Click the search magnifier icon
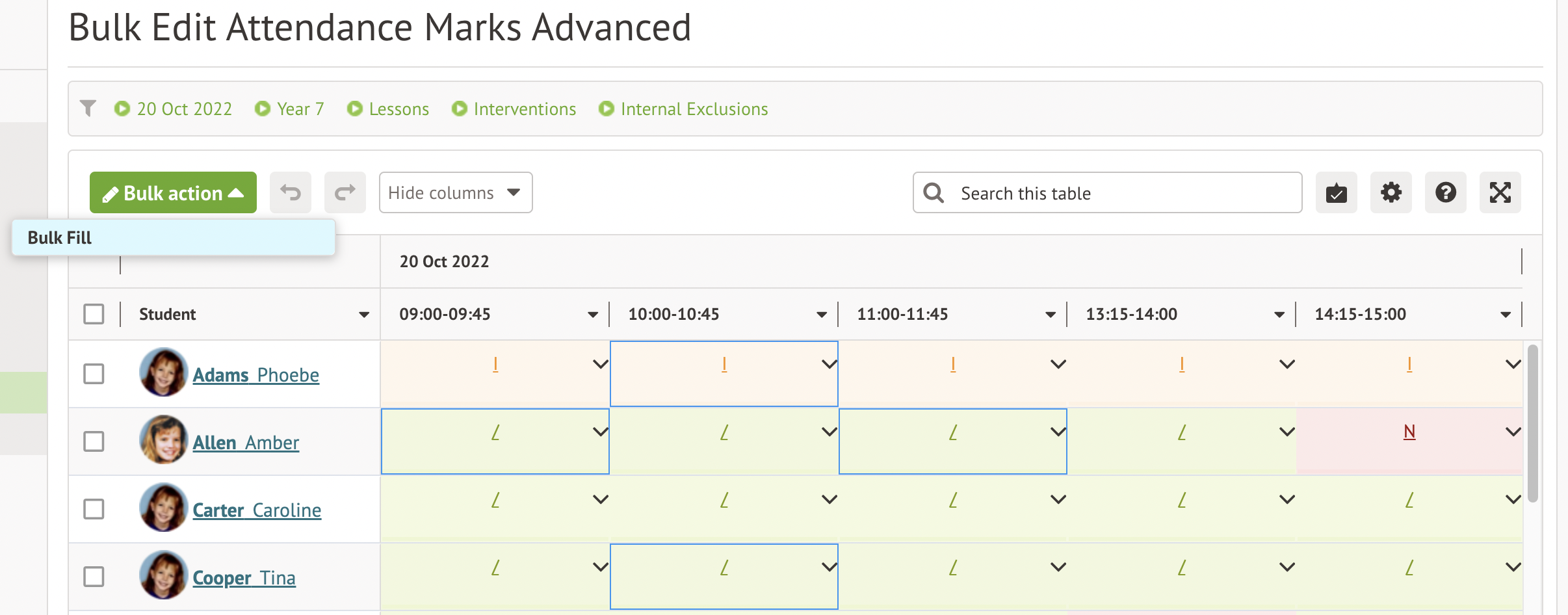This screenshot has width=1568, height=615. (x=934, y=192)
